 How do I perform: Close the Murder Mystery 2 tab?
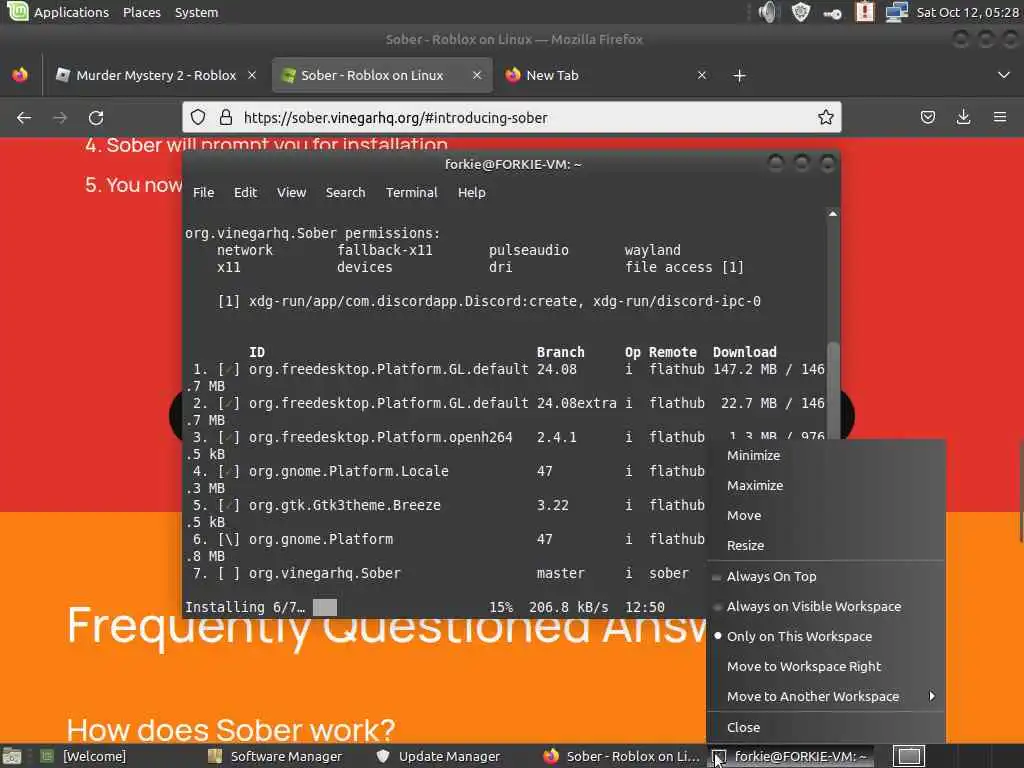point(252,75)
